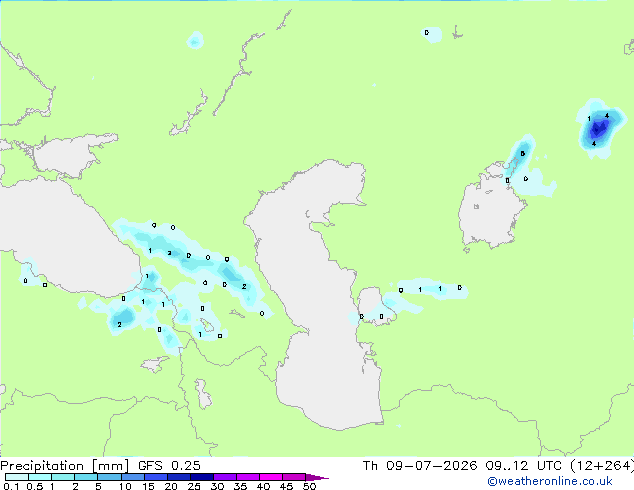Click the "45" legend tick label
This screenshot has height=490, width=634.
tap(286, 486)
